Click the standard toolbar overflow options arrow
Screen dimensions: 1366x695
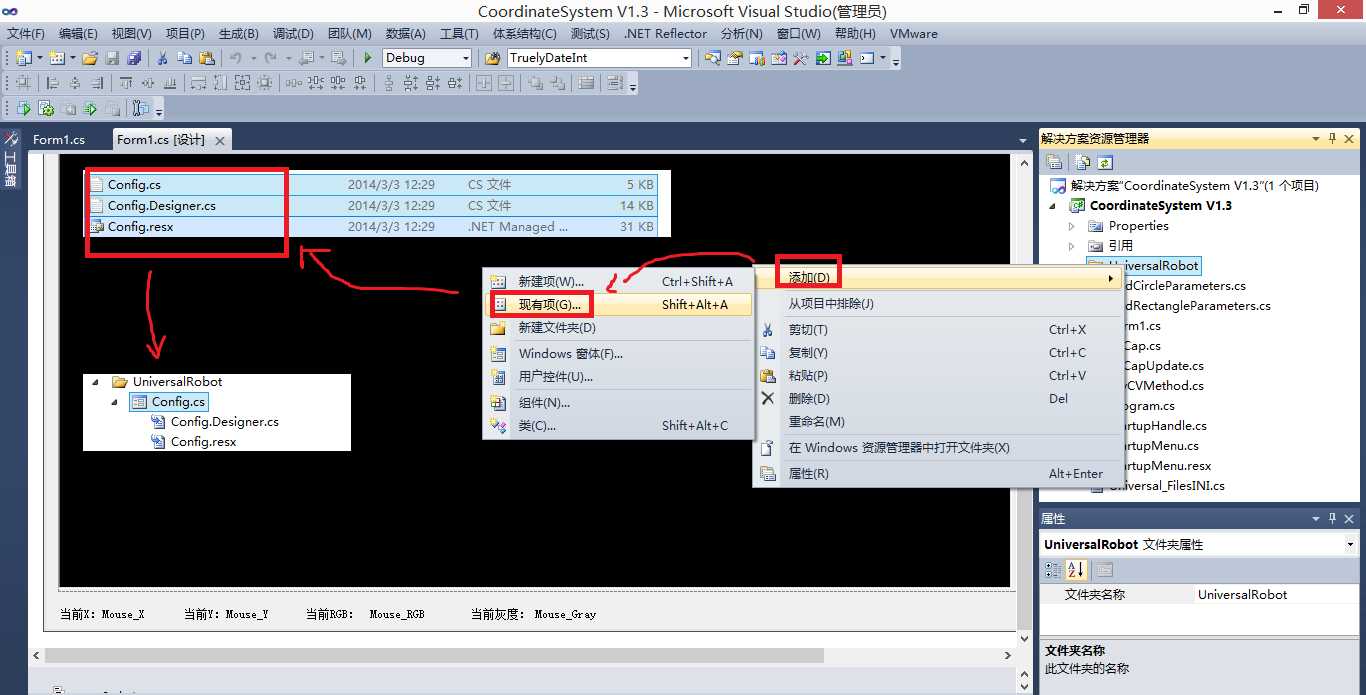(896, 60)
